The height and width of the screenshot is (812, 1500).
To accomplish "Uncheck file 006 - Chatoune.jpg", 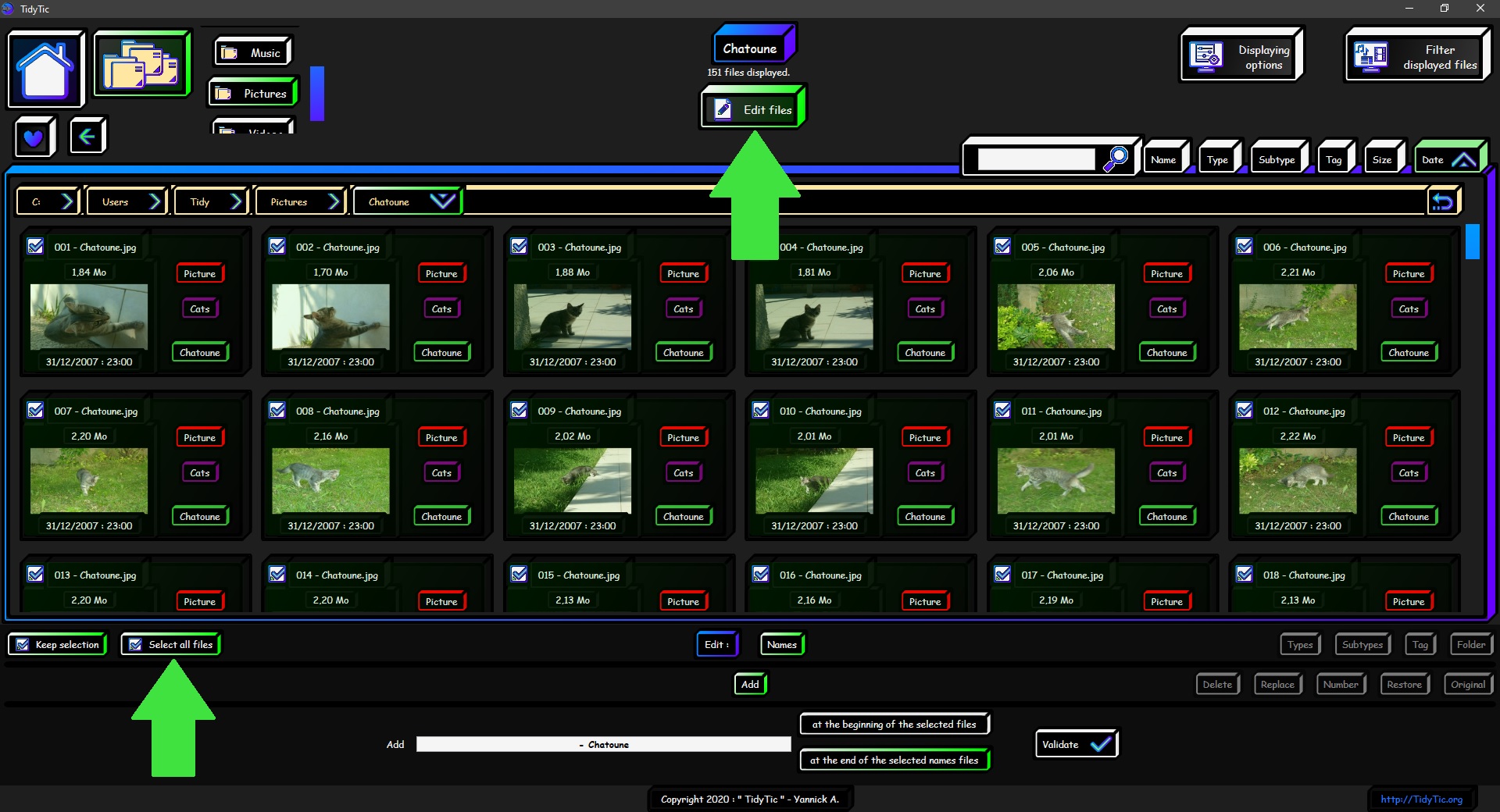I will pyautogui.click(x=1245, y=246).
